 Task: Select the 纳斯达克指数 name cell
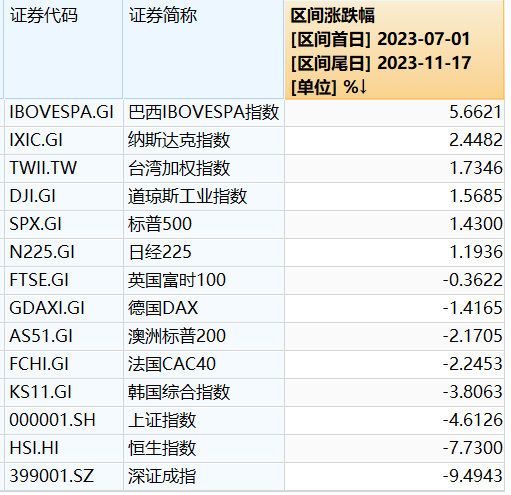point(204,140)
